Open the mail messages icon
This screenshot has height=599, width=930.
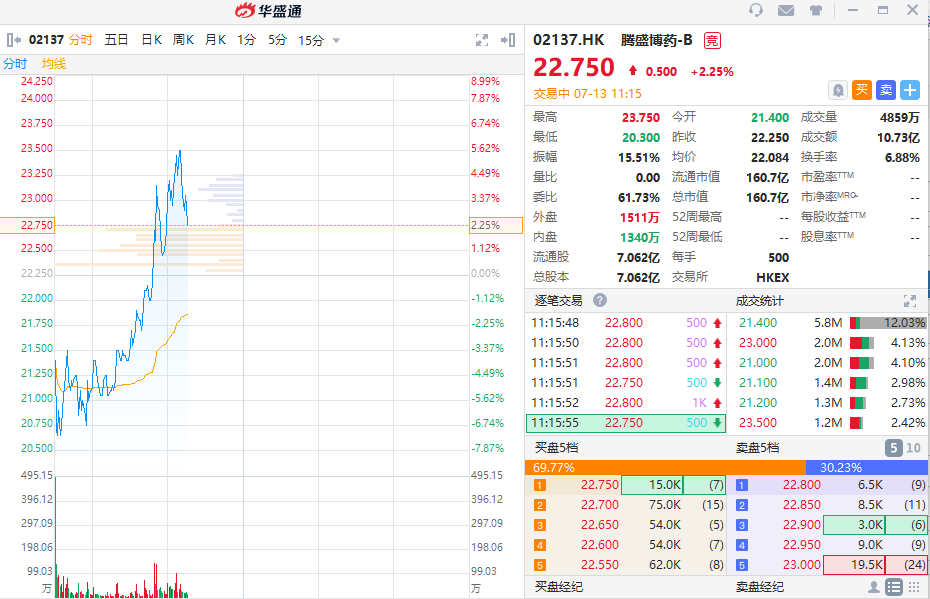click(786, 10)
